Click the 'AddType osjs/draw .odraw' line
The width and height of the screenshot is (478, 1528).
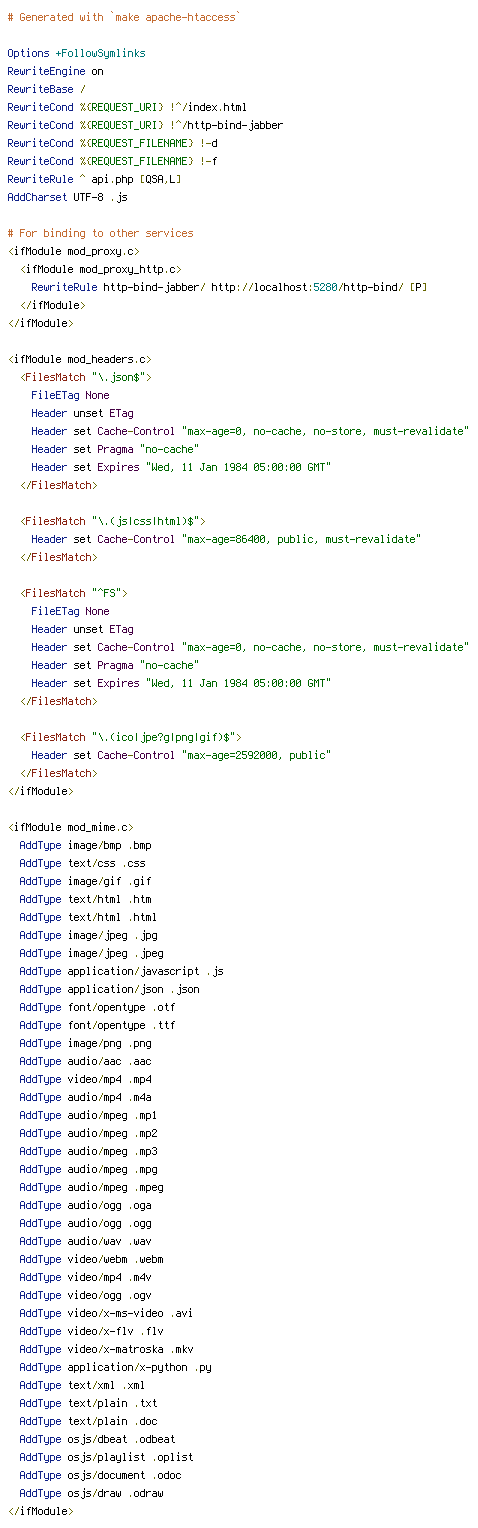coord(91,1493)
